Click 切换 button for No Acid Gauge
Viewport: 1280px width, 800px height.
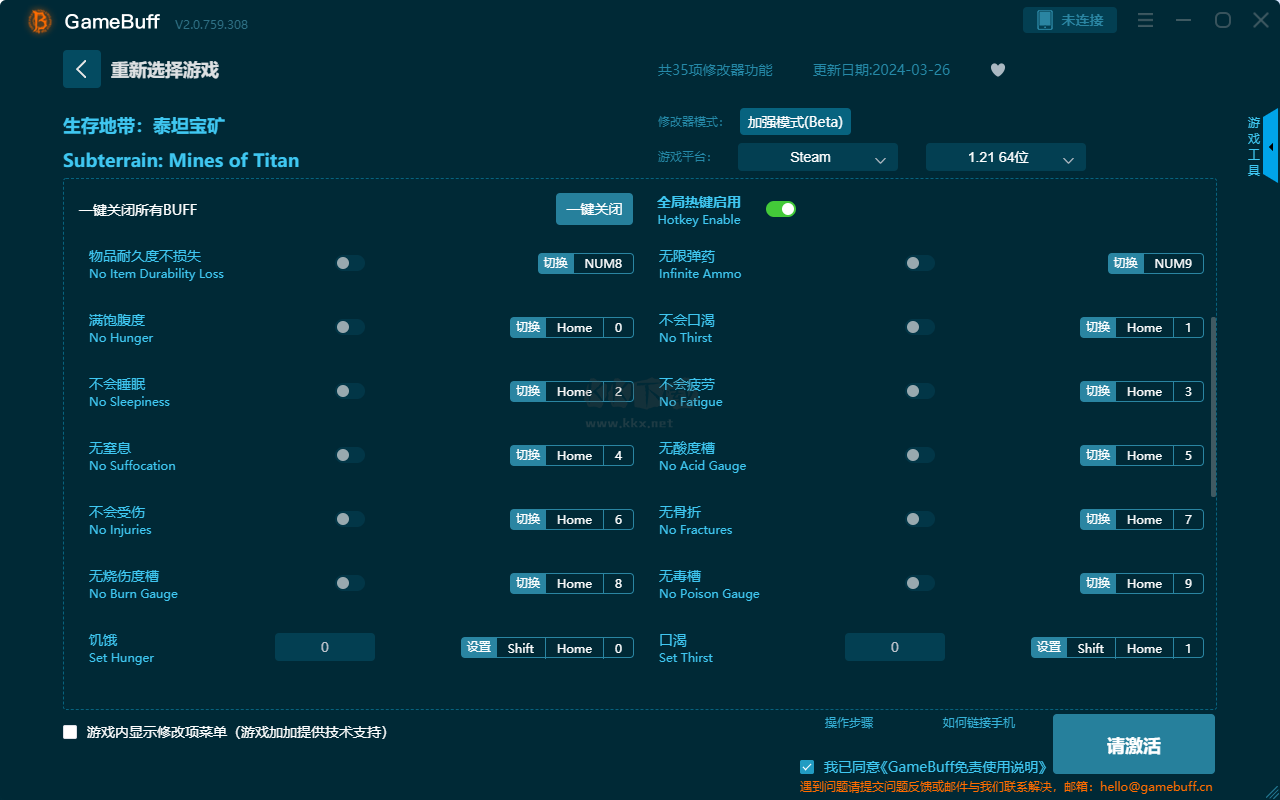point(1098,455)
